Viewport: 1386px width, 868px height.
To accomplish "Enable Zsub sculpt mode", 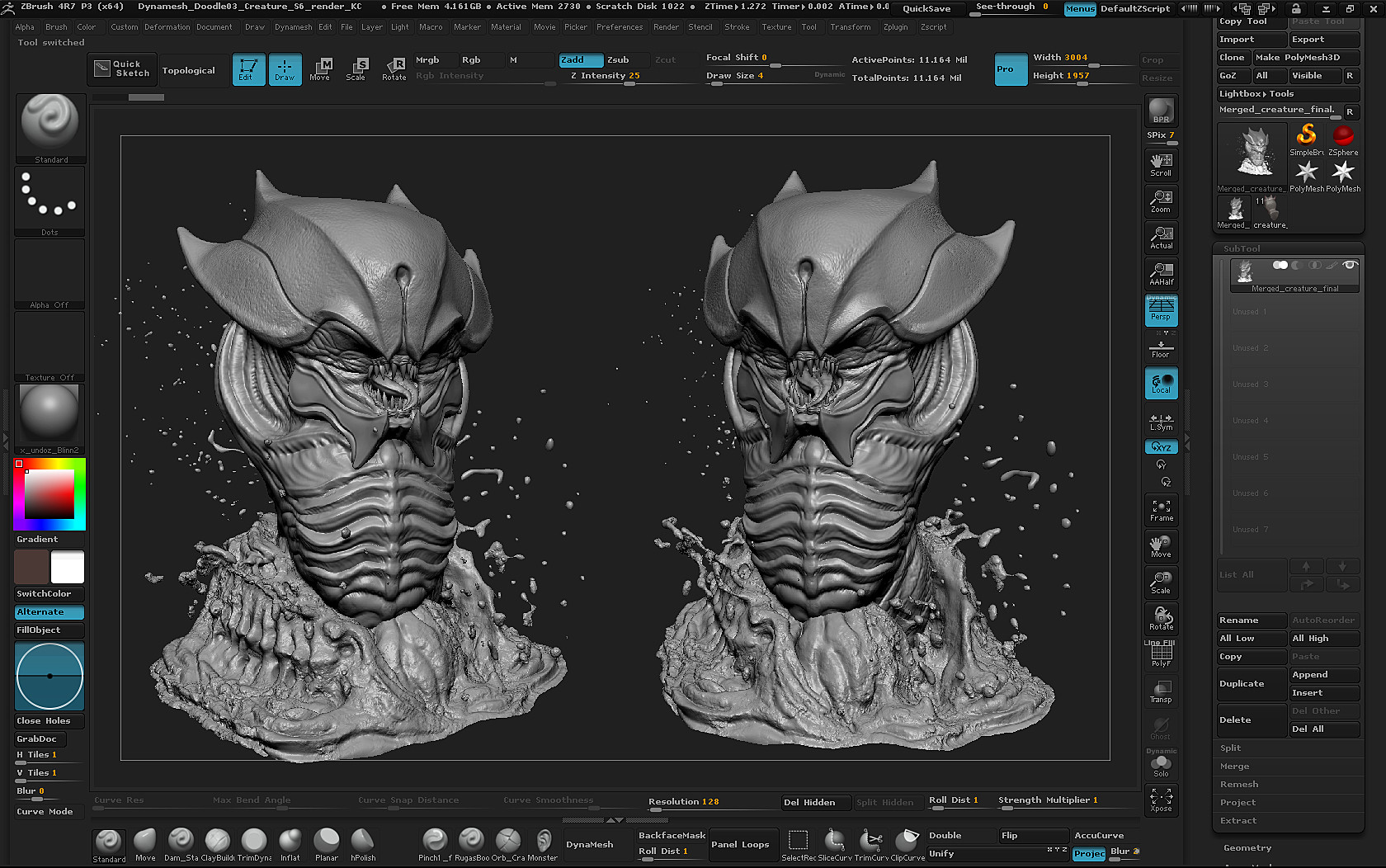I will (627, 59).
